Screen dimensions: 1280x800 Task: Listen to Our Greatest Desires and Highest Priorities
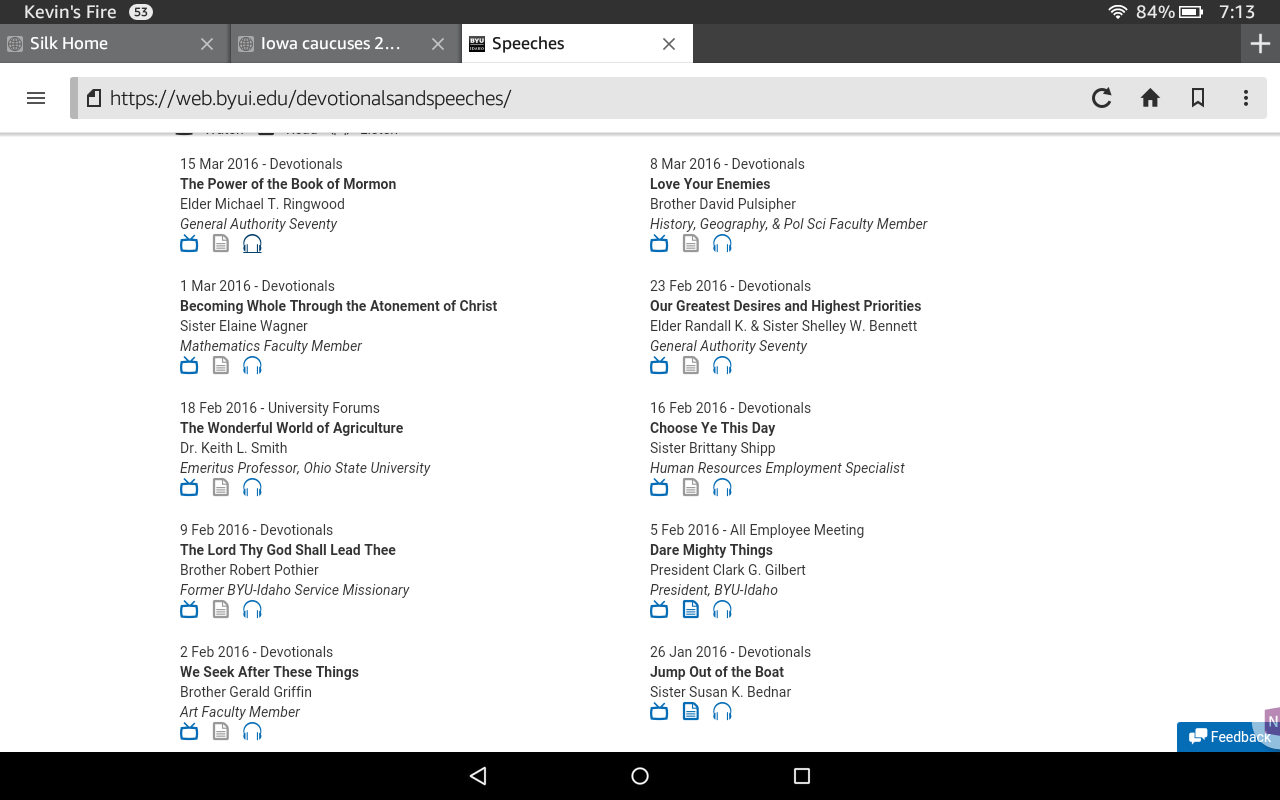pyautogui.click(x=722, y=366)
